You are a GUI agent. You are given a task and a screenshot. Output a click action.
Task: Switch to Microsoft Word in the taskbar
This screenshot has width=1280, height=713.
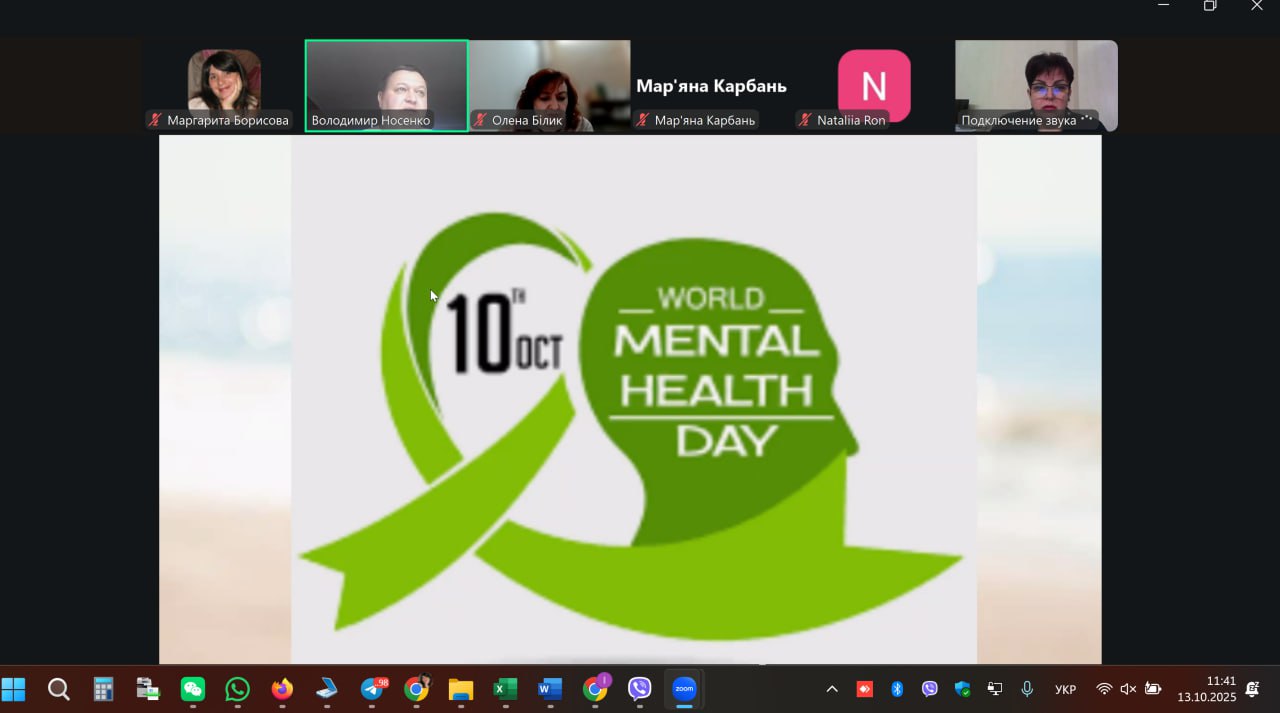[550, 689]
